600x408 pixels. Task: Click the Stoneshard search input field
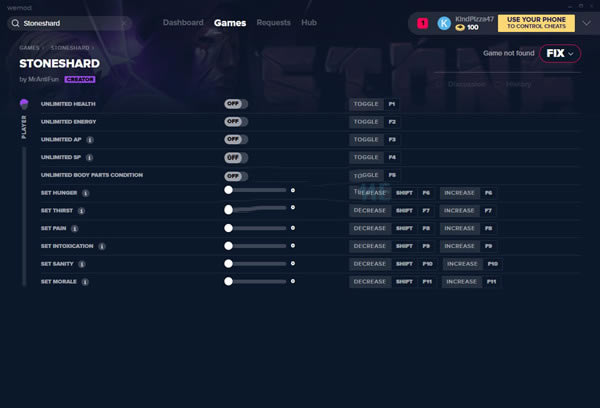tap(80, 22)
